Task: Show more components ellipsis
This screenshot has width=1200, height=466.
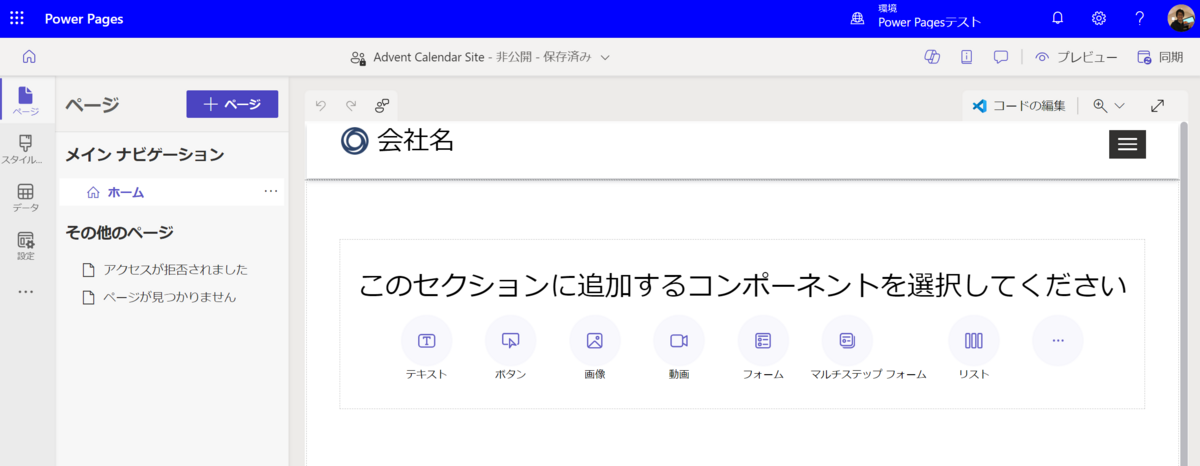Action: [1058, 341]
